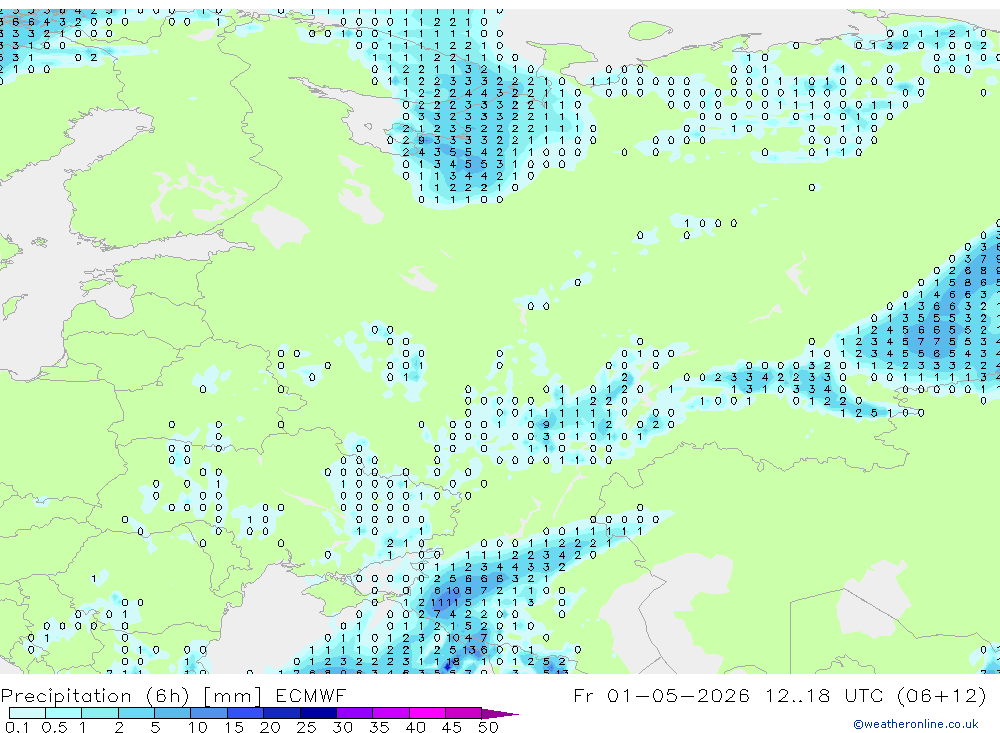This screenshot has height=733, width=1000.
Task: Select the 5–10 mm legend color swatch
Action: pos(172,713)
